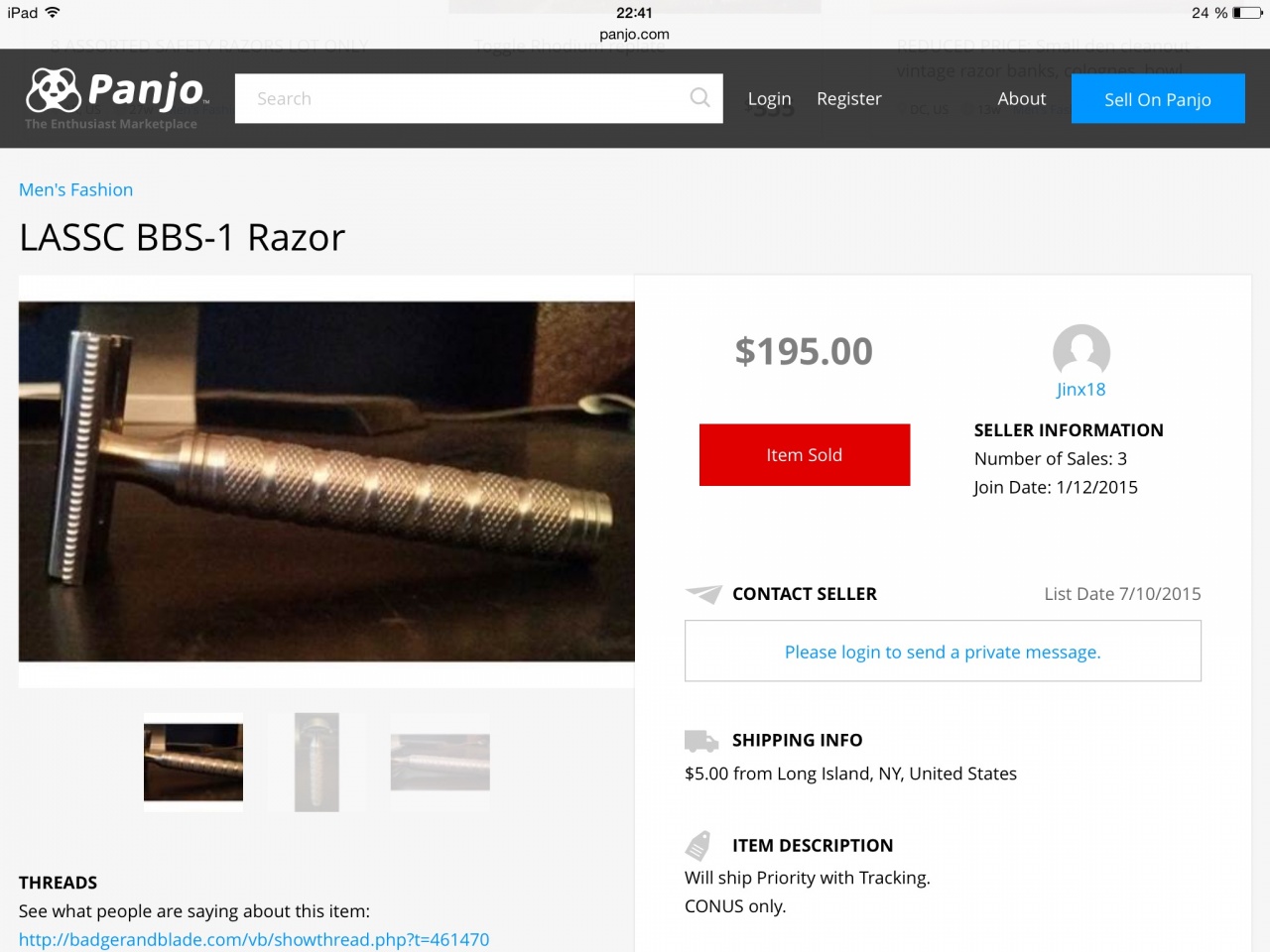Image resolution: width=1270 pixels, height=952 pixels.
Task: Open the Login menu item
Action: 769,98
